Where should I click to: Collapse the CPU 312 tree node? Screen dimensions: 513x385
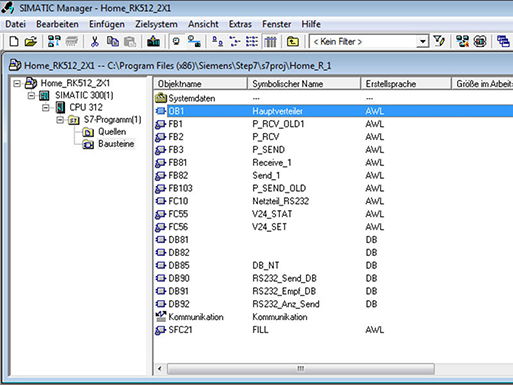[x=46, y=107]
